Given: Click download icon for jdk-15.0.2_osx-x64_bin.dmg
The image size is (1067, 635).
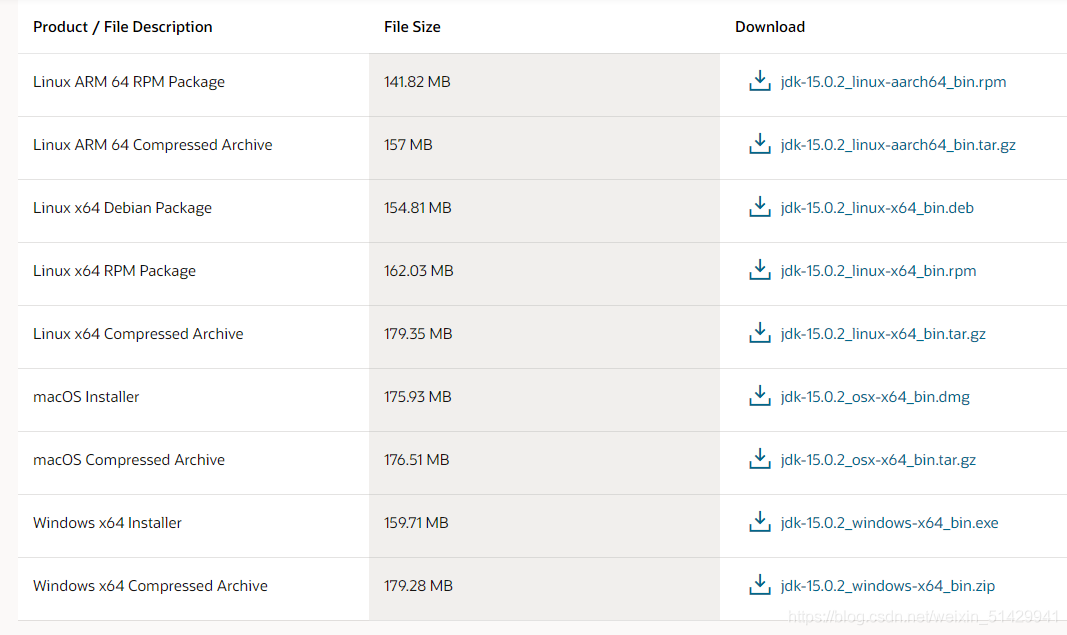Looking at the screenshot, I should 759,396.
